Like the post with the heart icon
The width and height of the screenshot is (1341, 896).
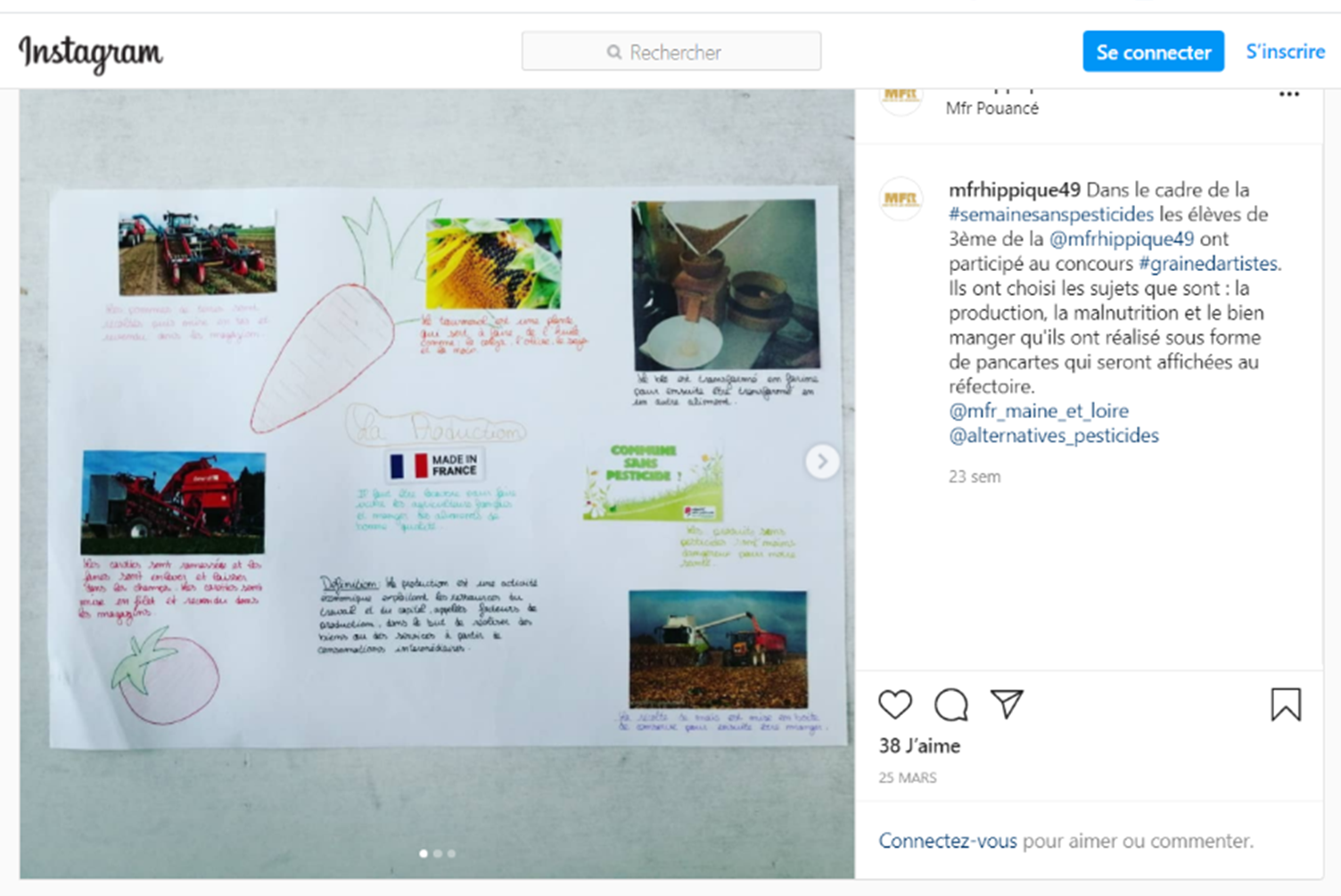pos(895,704)
